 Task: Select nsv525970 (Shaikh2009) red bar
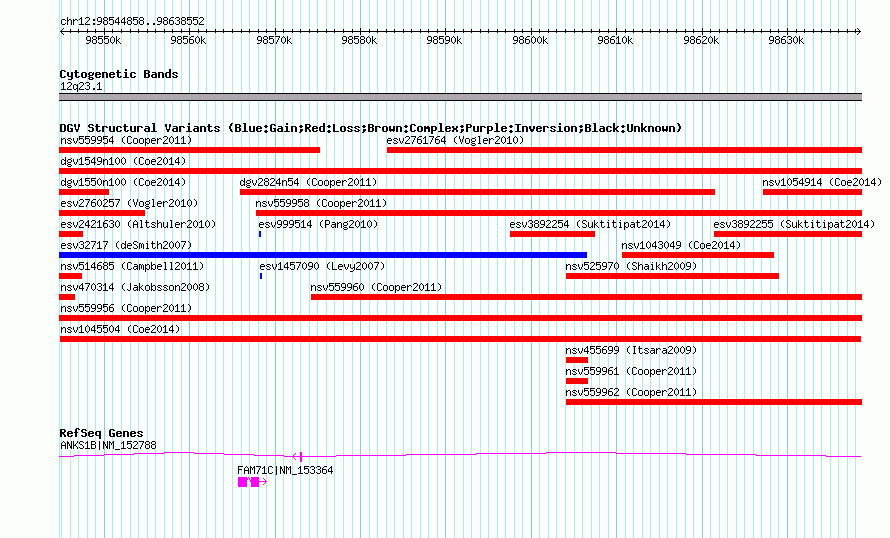[672, 276]
